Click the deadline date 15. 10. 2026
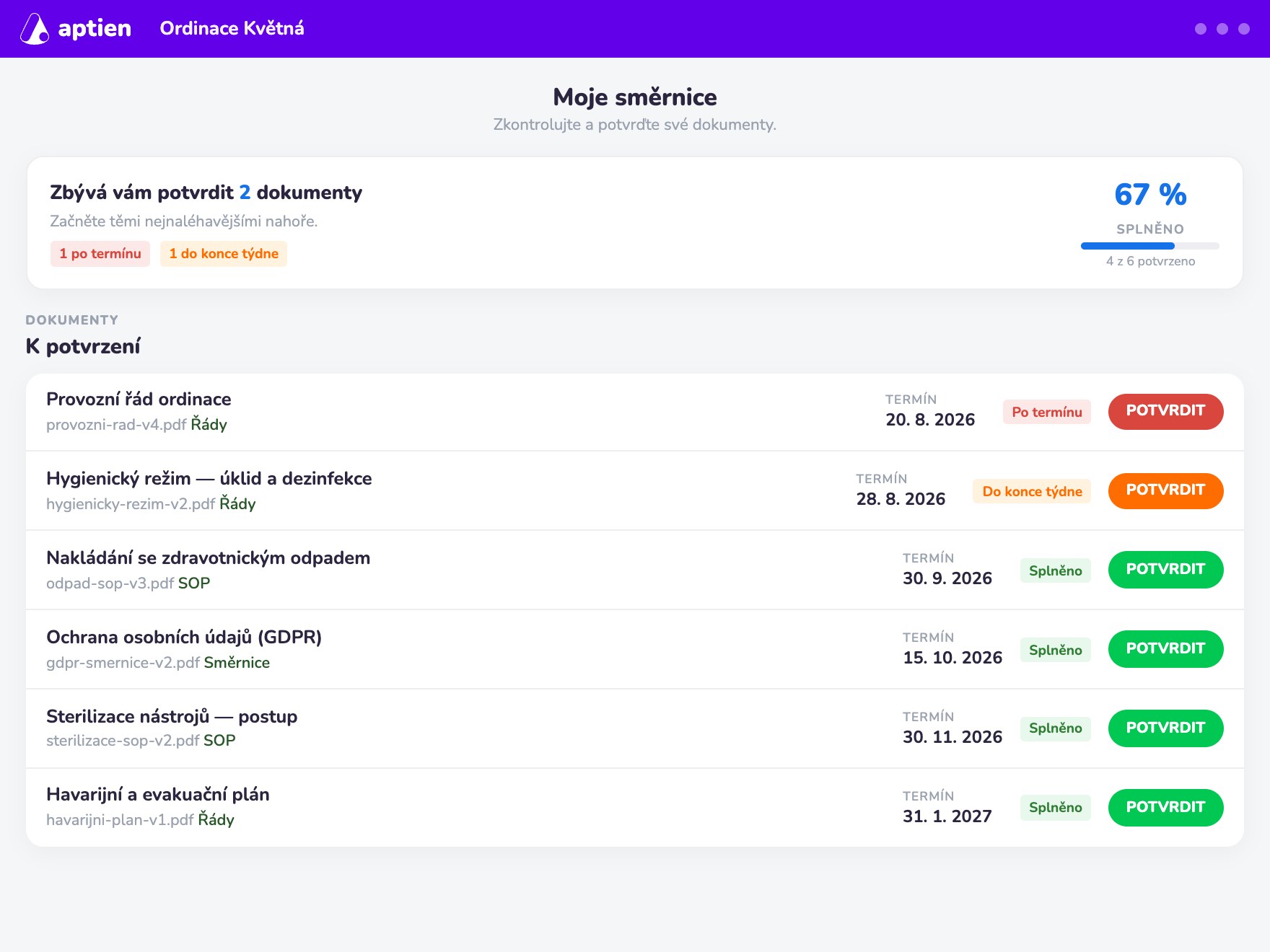This screenshot has height=952, width=1270. point(952,658)
